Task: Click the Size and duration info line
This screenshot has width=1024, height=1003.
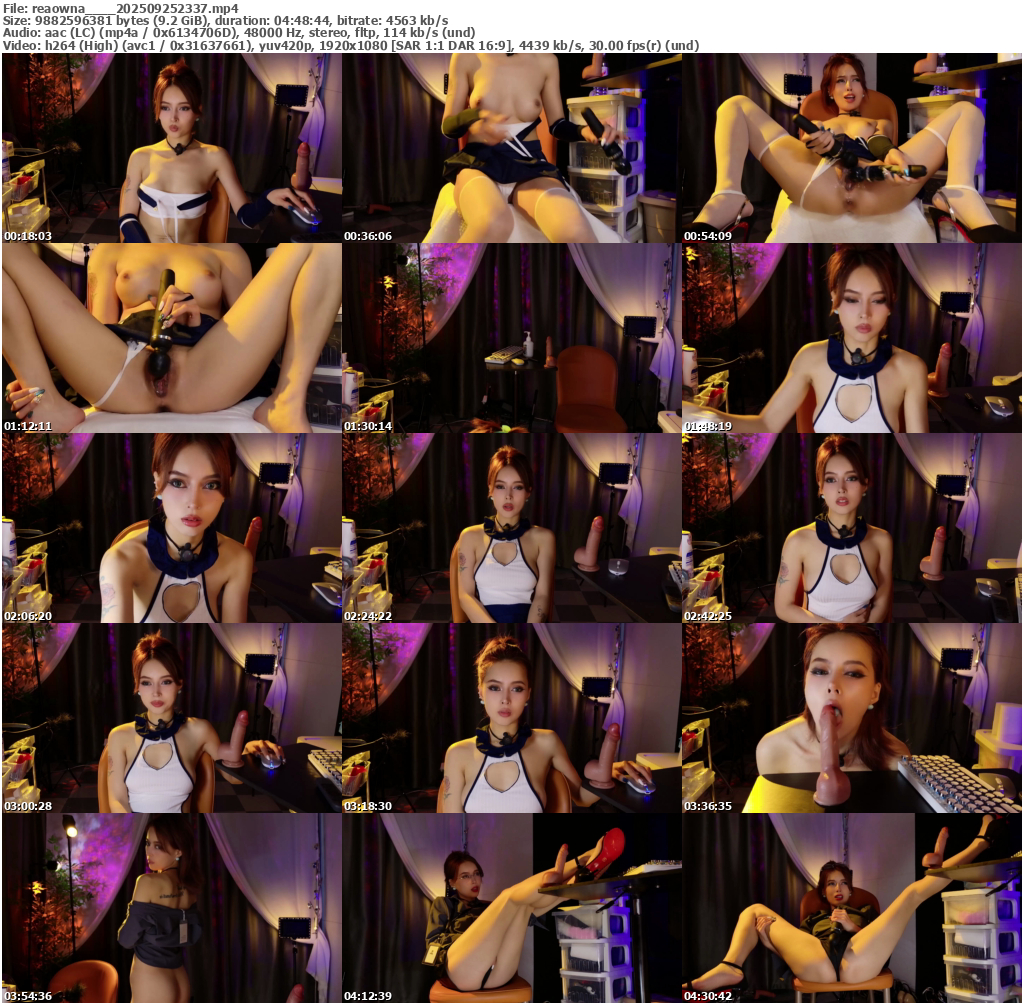Action: click(x=225, y=20)
